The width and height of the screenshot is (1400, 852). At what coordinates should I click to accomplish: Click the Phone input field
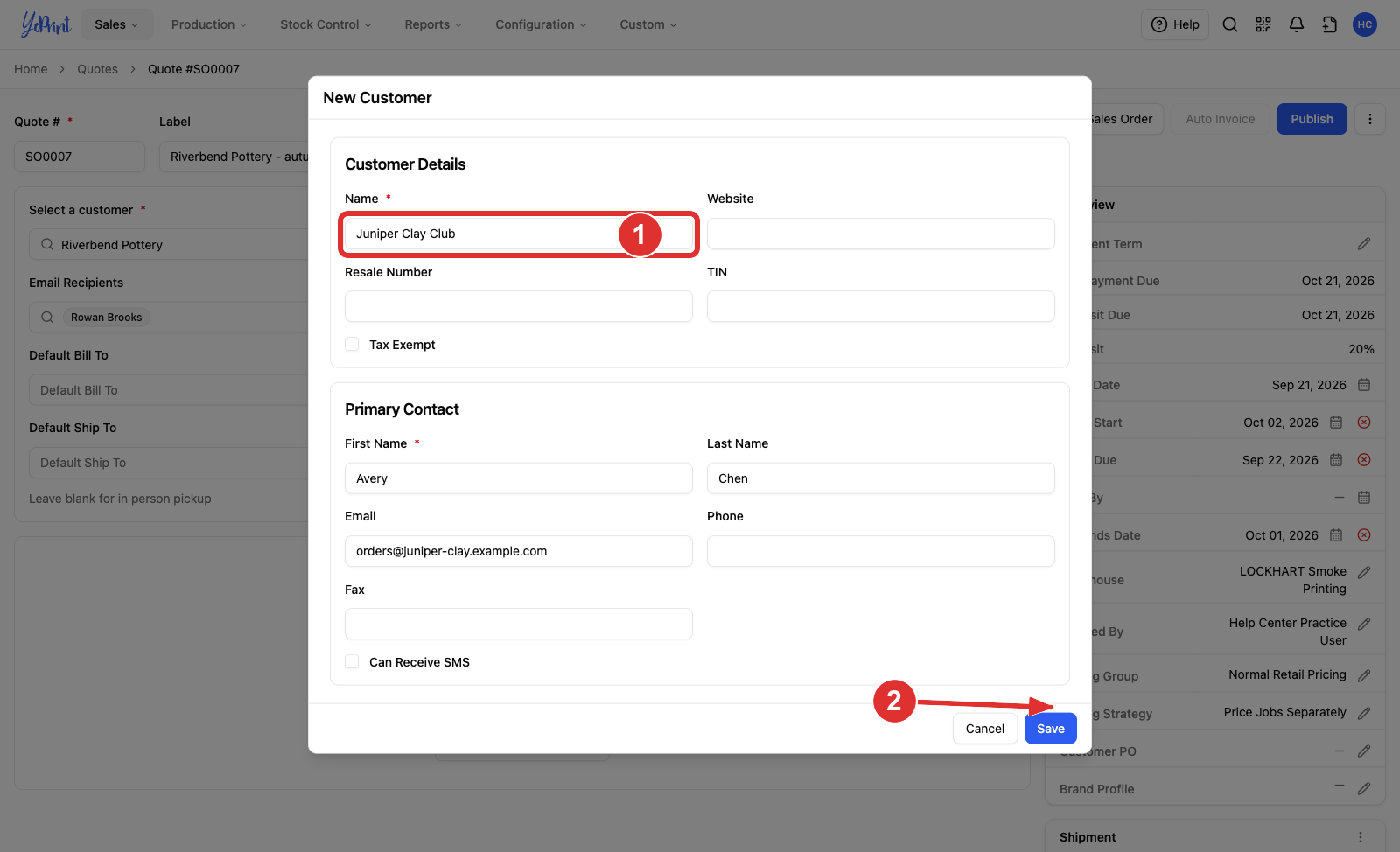[881, 551]
